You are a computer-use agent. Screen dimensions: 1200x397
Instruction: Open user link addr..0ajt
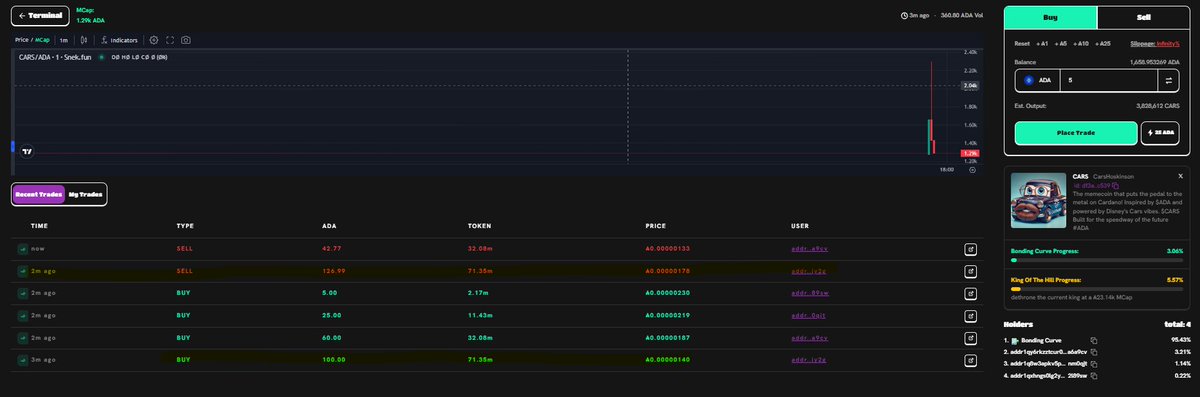click(808, 315)
